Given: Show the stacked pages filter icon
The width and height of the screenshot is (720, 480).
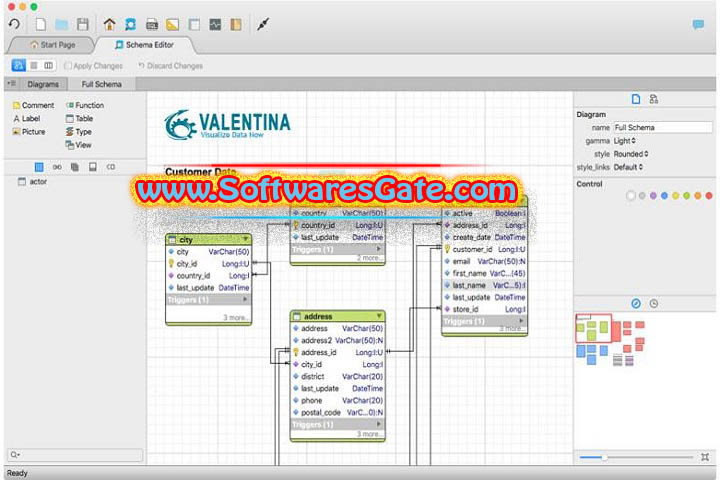Looking at the screenshot, I should tap(75, 167).
